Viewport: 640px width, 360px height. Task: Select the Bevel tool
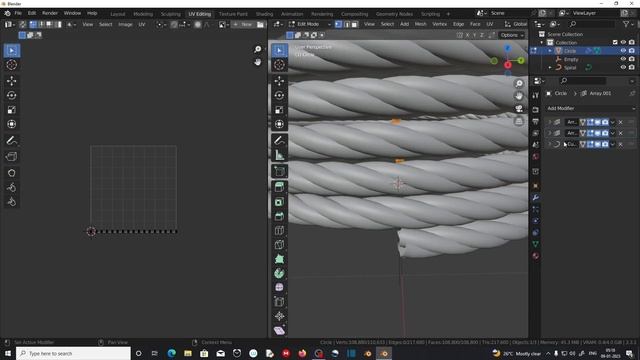pyautogui.click(x=279, y=216)
